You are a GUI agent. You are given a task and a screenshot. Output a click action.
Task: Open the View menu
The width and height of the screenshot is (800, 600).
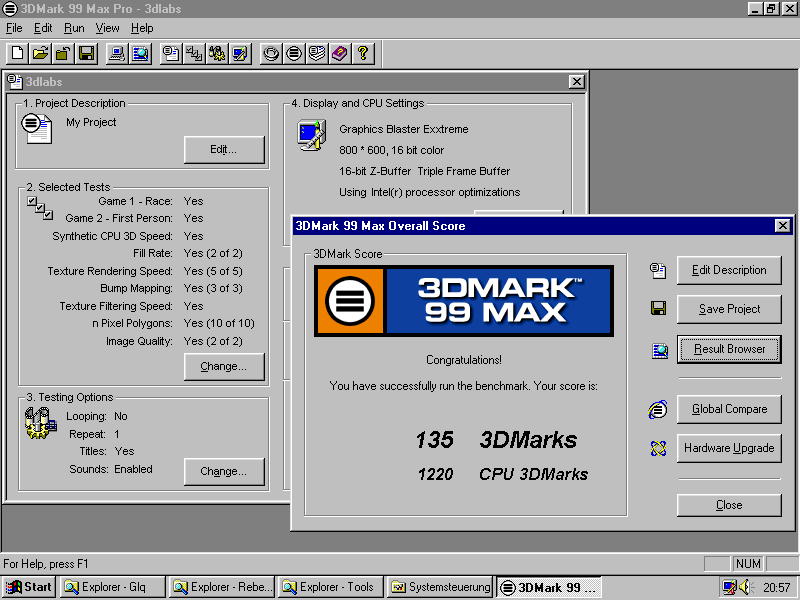tap(106, 28)
